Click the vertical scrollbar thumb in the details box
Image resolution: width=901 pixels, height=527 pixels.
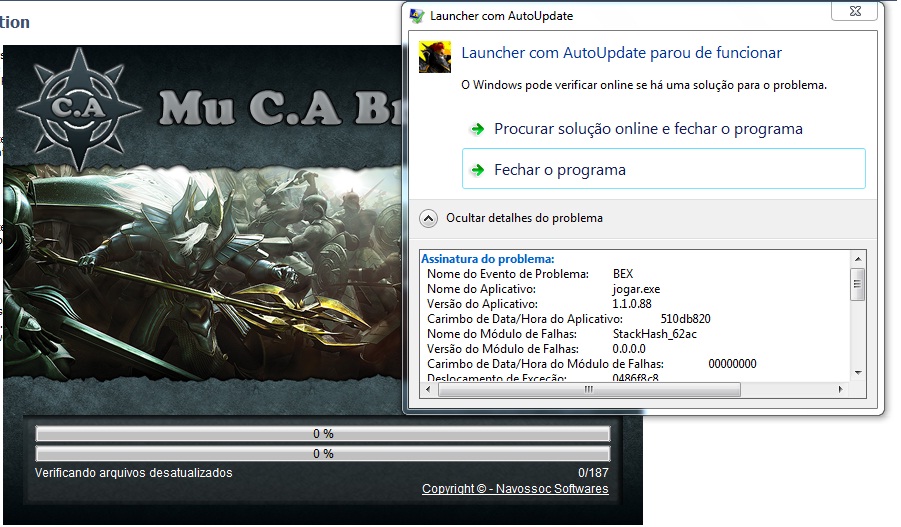(857, 285)
